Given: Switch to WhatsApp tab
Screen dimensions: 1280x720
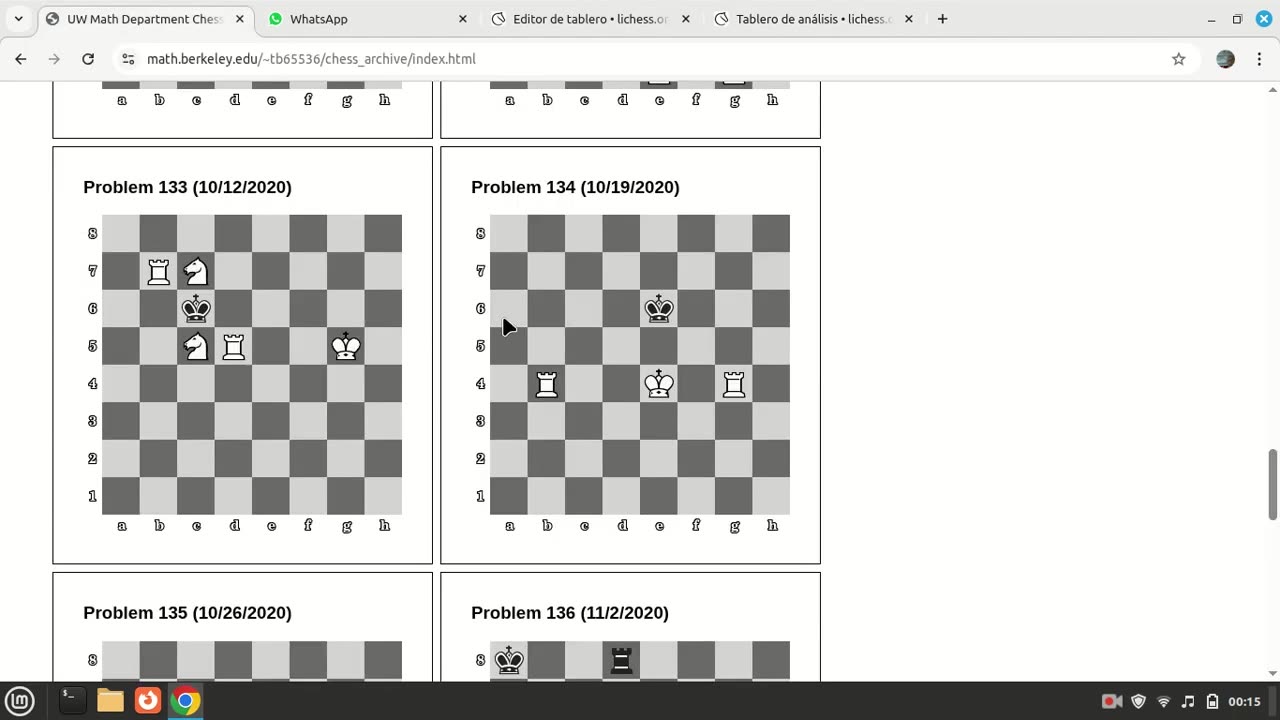Looking at the screenshot, I should pos(367,19).
